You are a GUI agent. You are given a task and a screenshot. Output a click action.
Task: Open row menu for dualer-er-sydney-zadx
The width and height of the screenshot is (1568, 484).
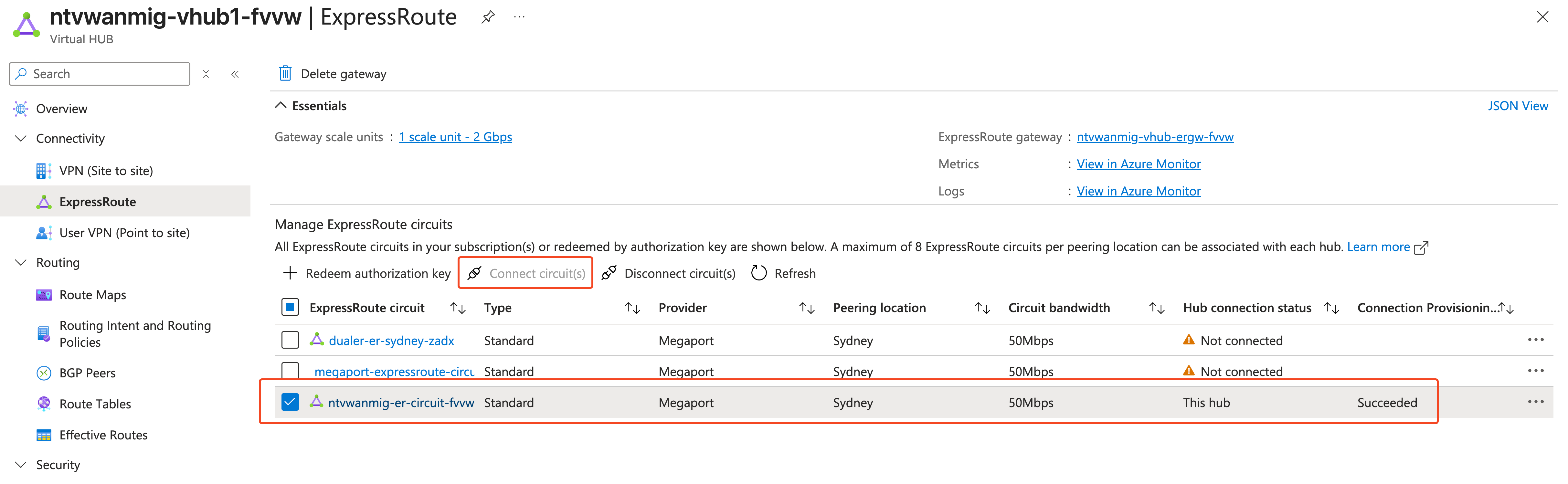click(1535, 340)
